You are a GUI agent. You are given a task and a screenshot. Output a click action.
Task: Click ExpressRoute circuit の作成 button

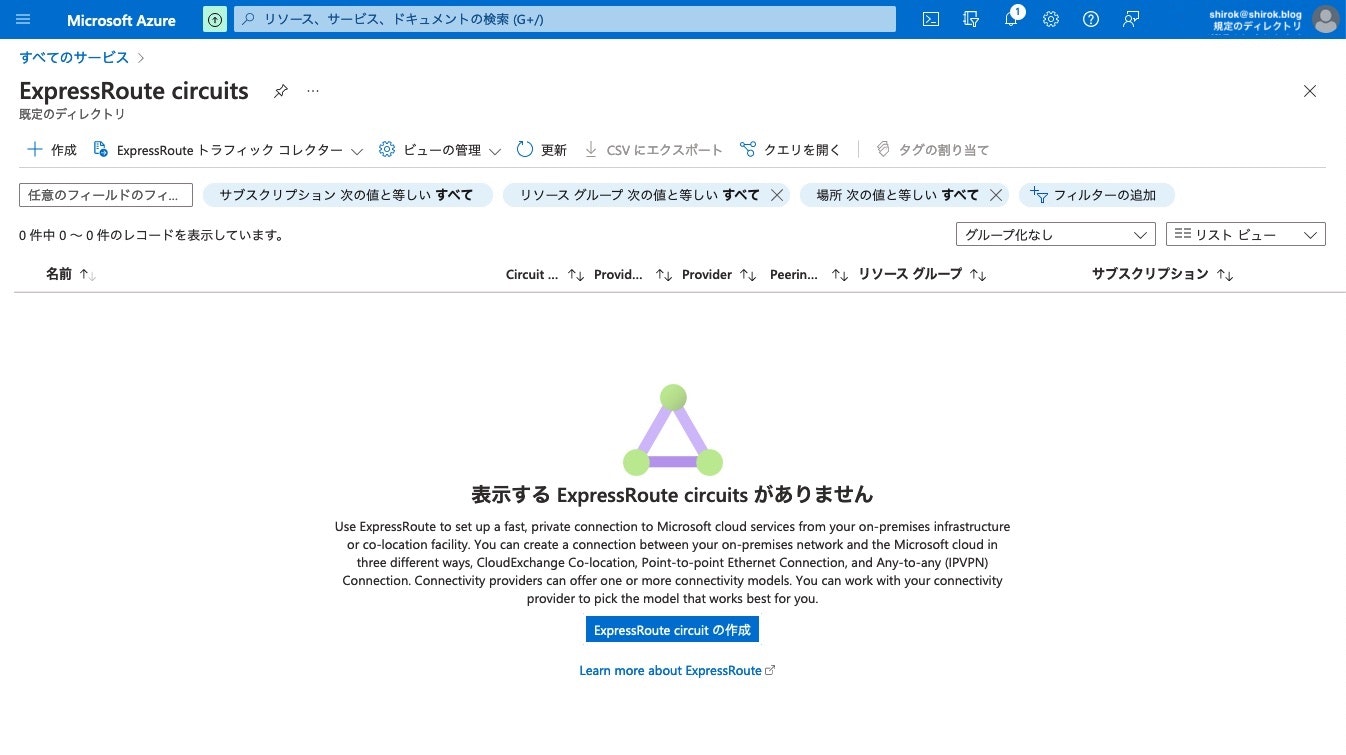coord(673,630)
